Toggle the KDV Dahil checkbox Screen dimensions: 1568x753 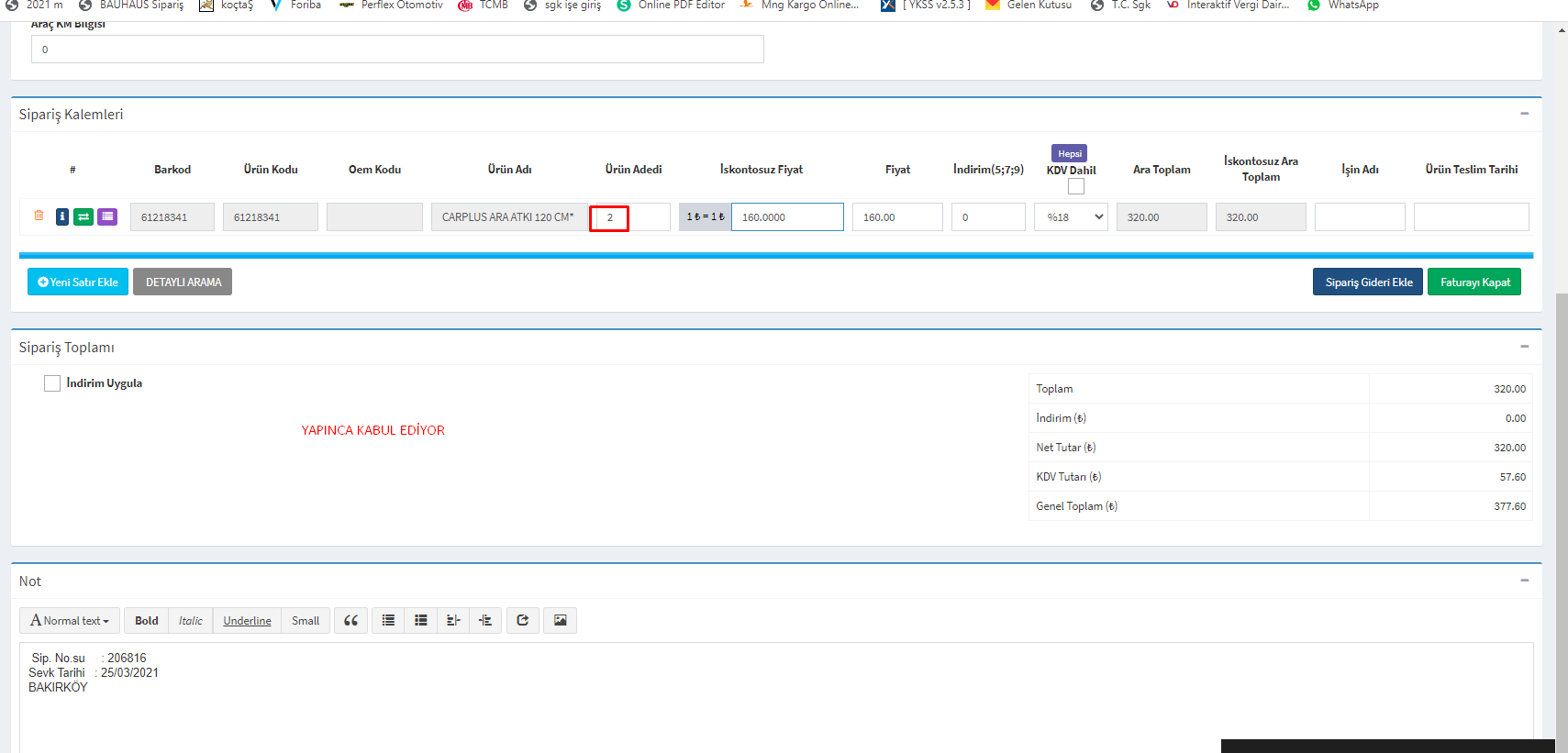1076,187
